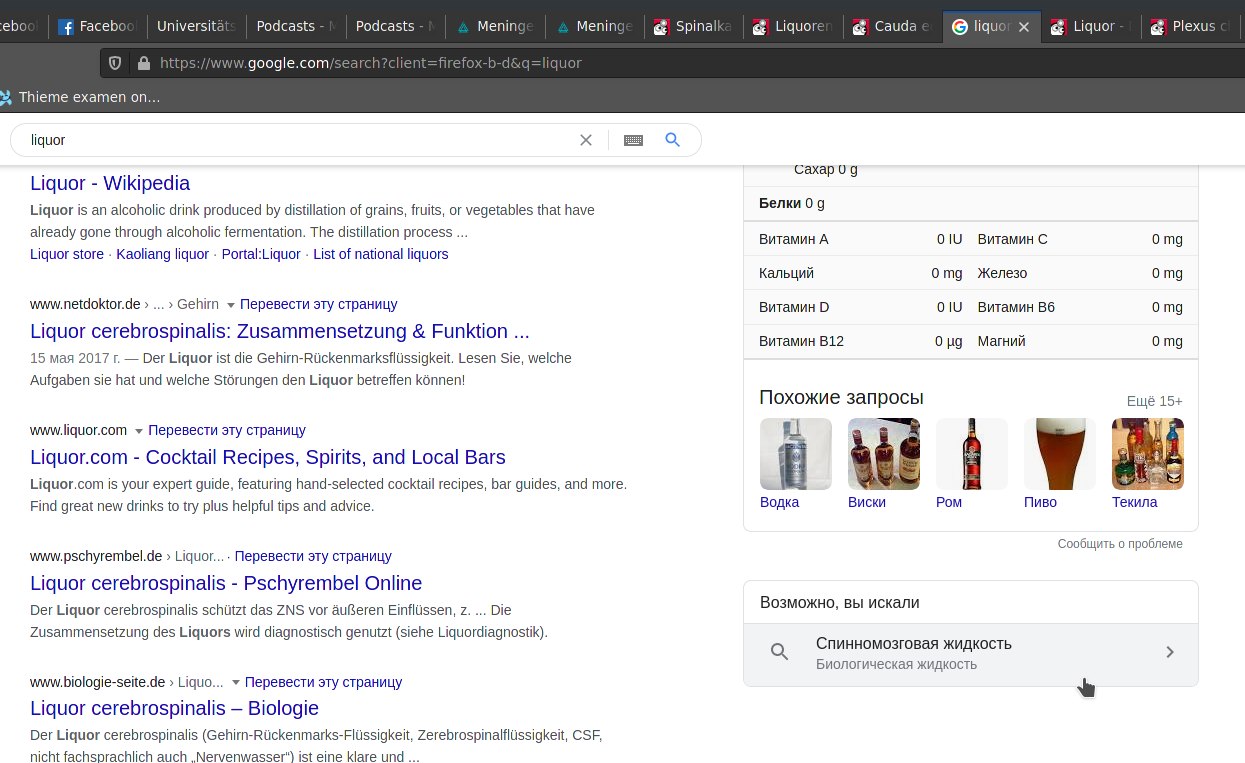Click Перевести эту страницу for pschyrembel.de

click(x=313, y=556)
